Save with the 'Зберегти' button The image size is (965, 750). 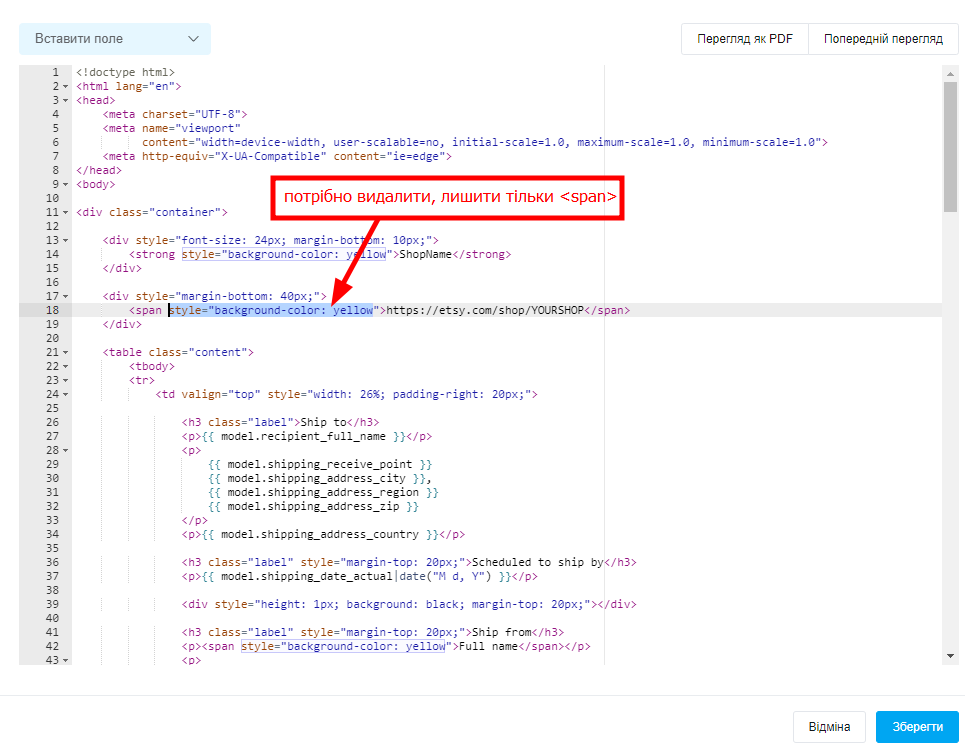click(x=917, y=727)
